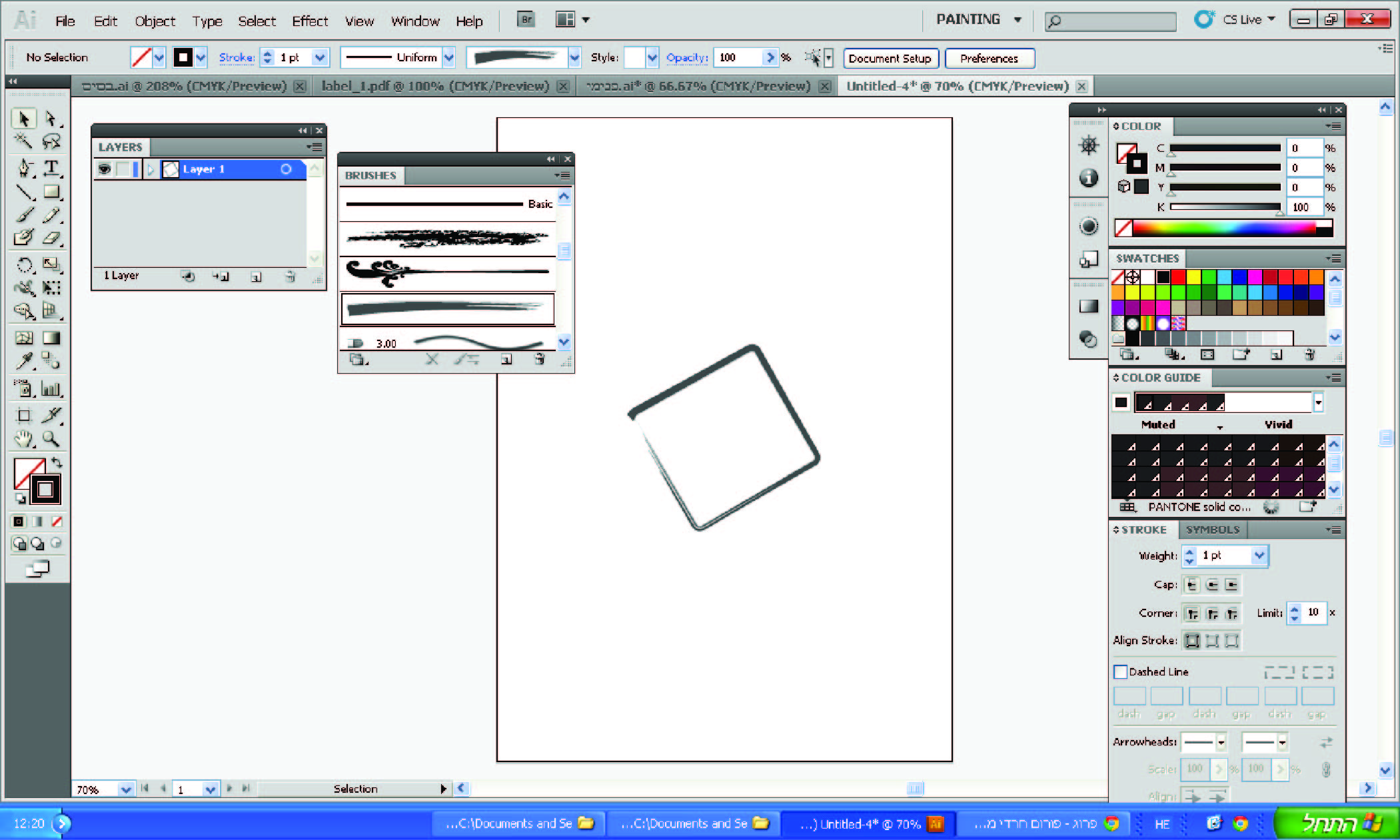The image size is (1400, 840).
Task: Open the stroke Weight dropdown in Stroke panel
Action: (1259, 555)
